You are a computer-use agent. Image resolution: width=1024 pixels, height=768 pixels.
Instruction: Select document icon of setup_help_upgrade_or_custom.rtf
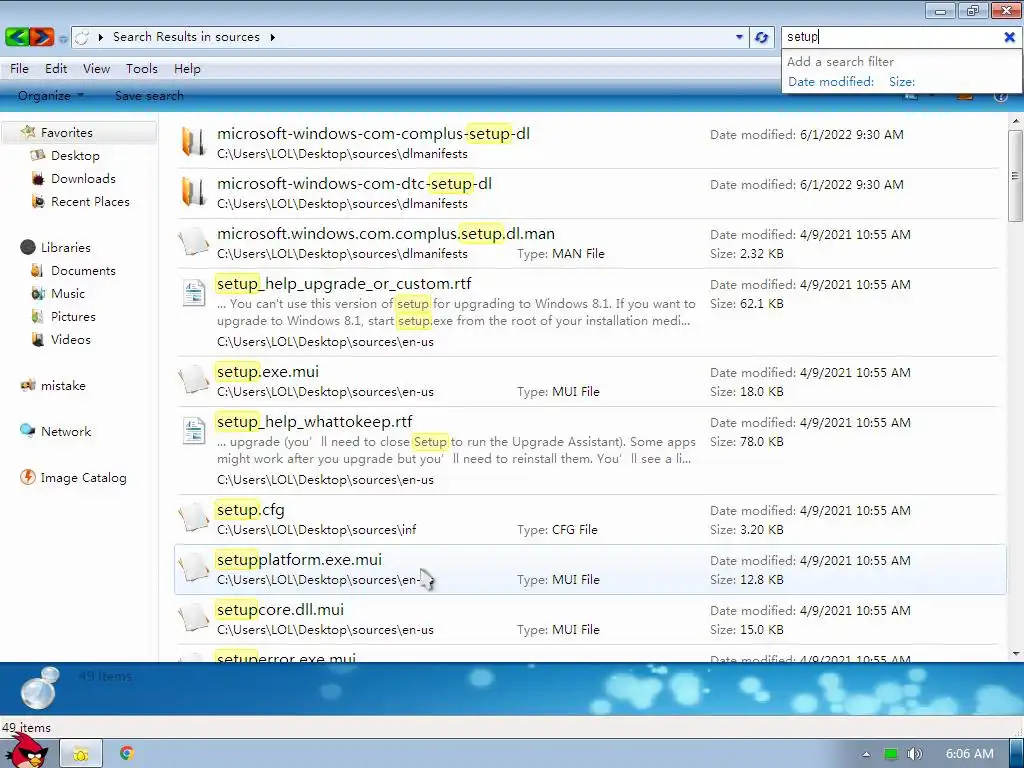click(194, 293)
